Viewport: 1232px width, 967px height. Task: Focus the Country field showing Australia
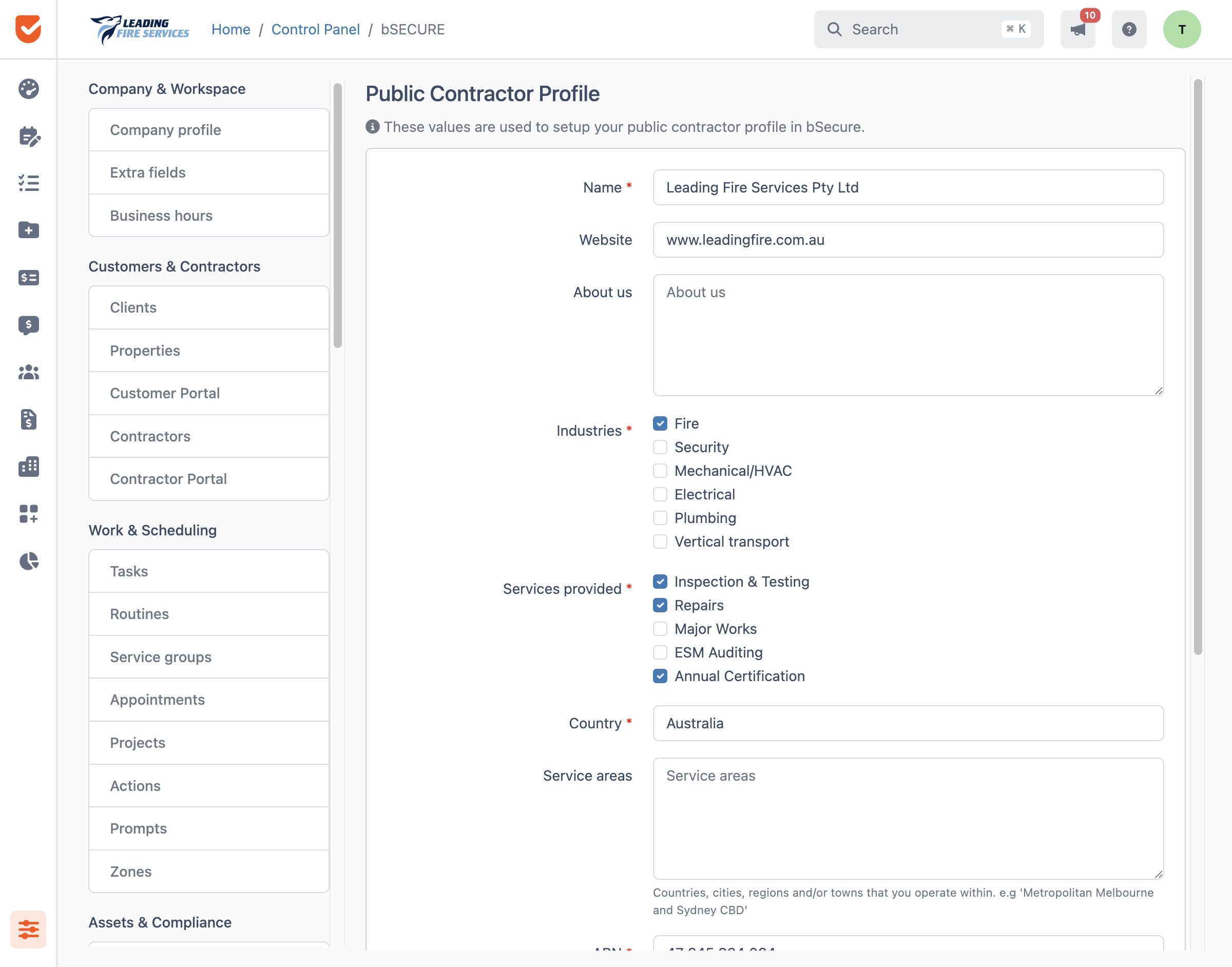[x=908, y=723]
